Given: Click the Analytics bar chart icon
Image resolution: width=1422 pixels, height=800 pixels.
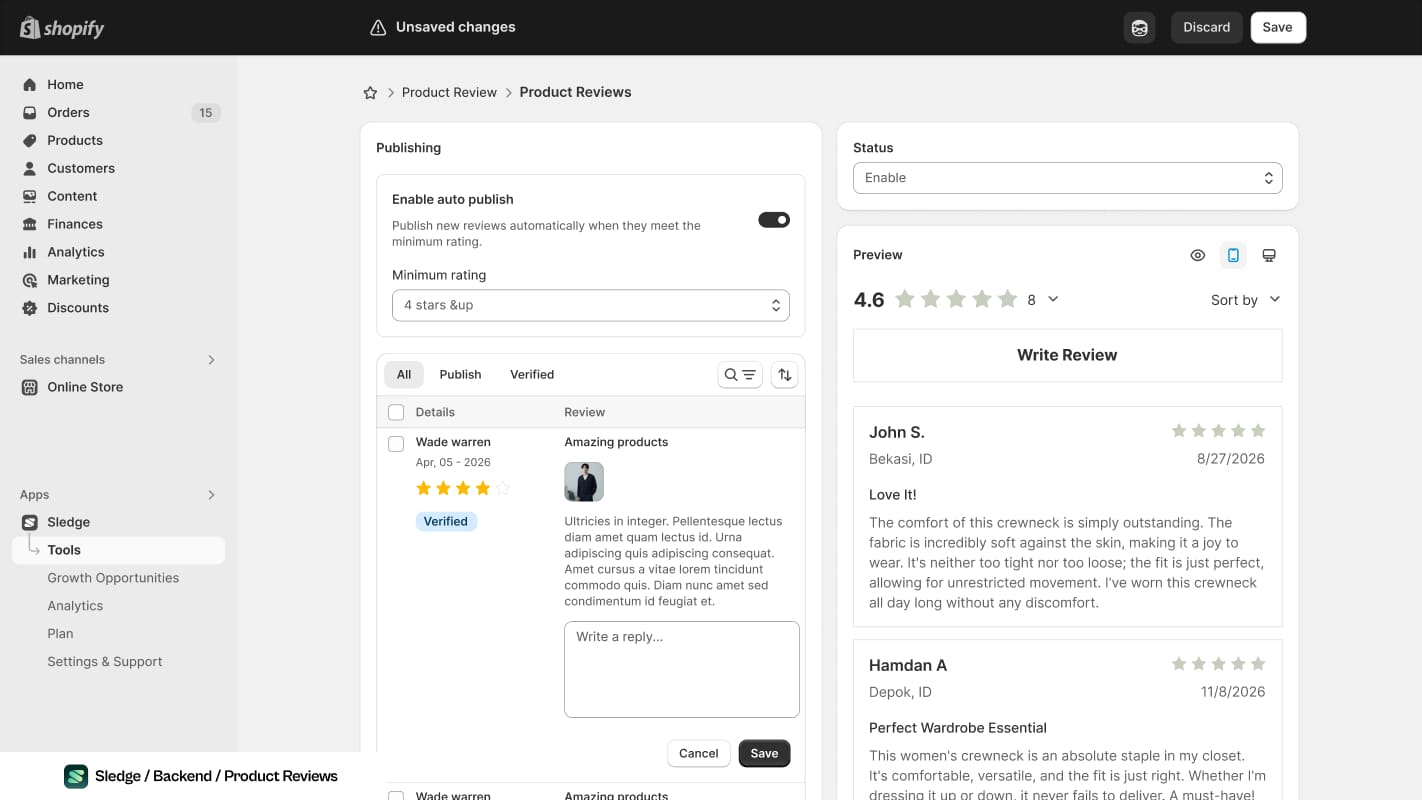Looking at the screenshot, I should (30, 253).
